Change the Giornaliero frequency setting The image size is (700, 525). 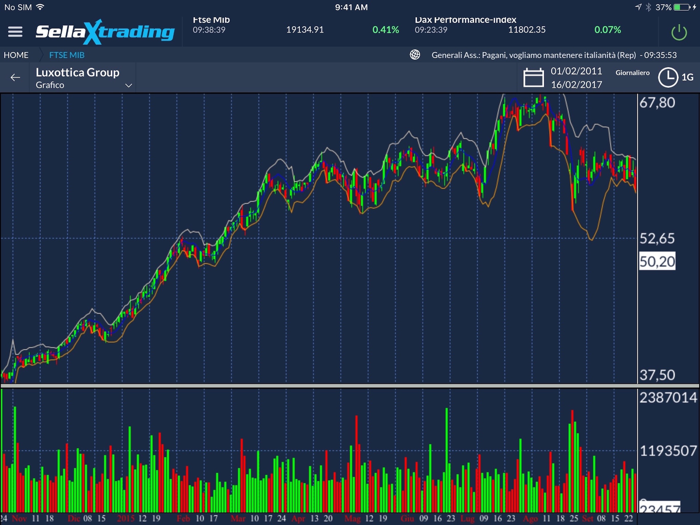click(633, 73)
